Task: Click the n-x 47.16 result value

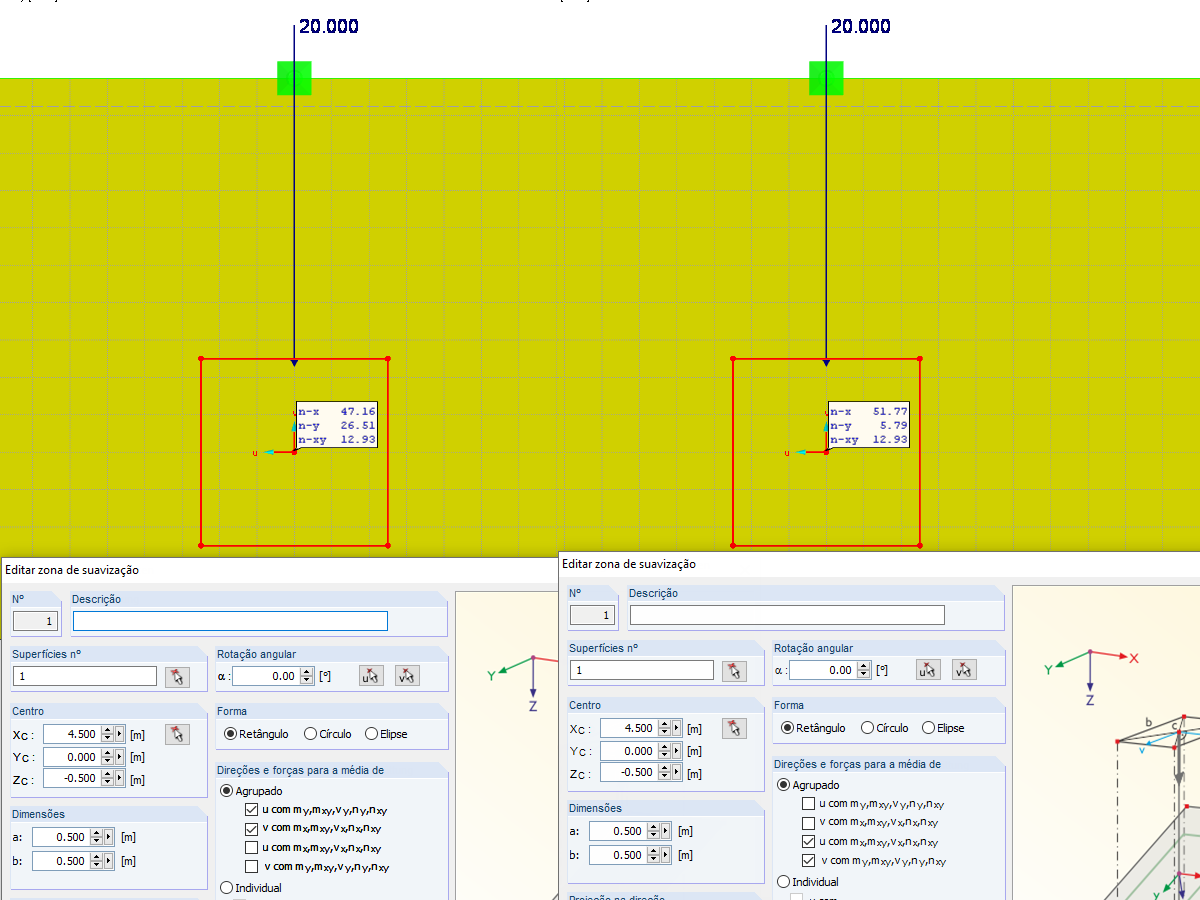Action: coord(358,411)
